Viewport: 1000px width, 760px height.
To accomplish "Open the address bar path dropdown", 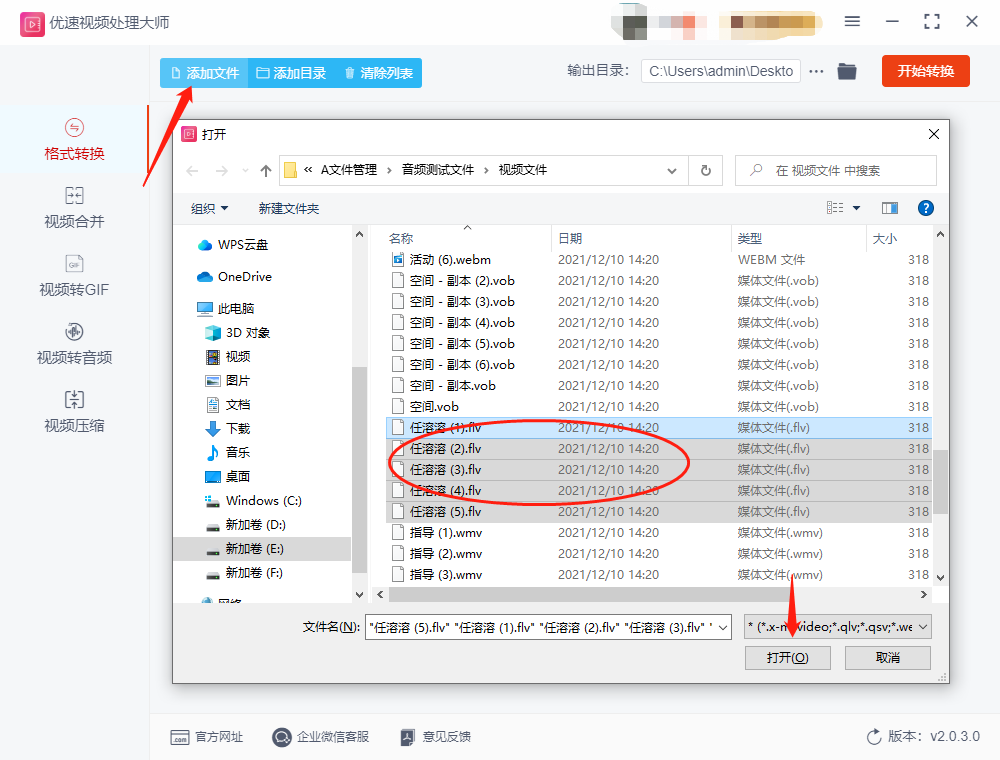I will click(672, 170).
